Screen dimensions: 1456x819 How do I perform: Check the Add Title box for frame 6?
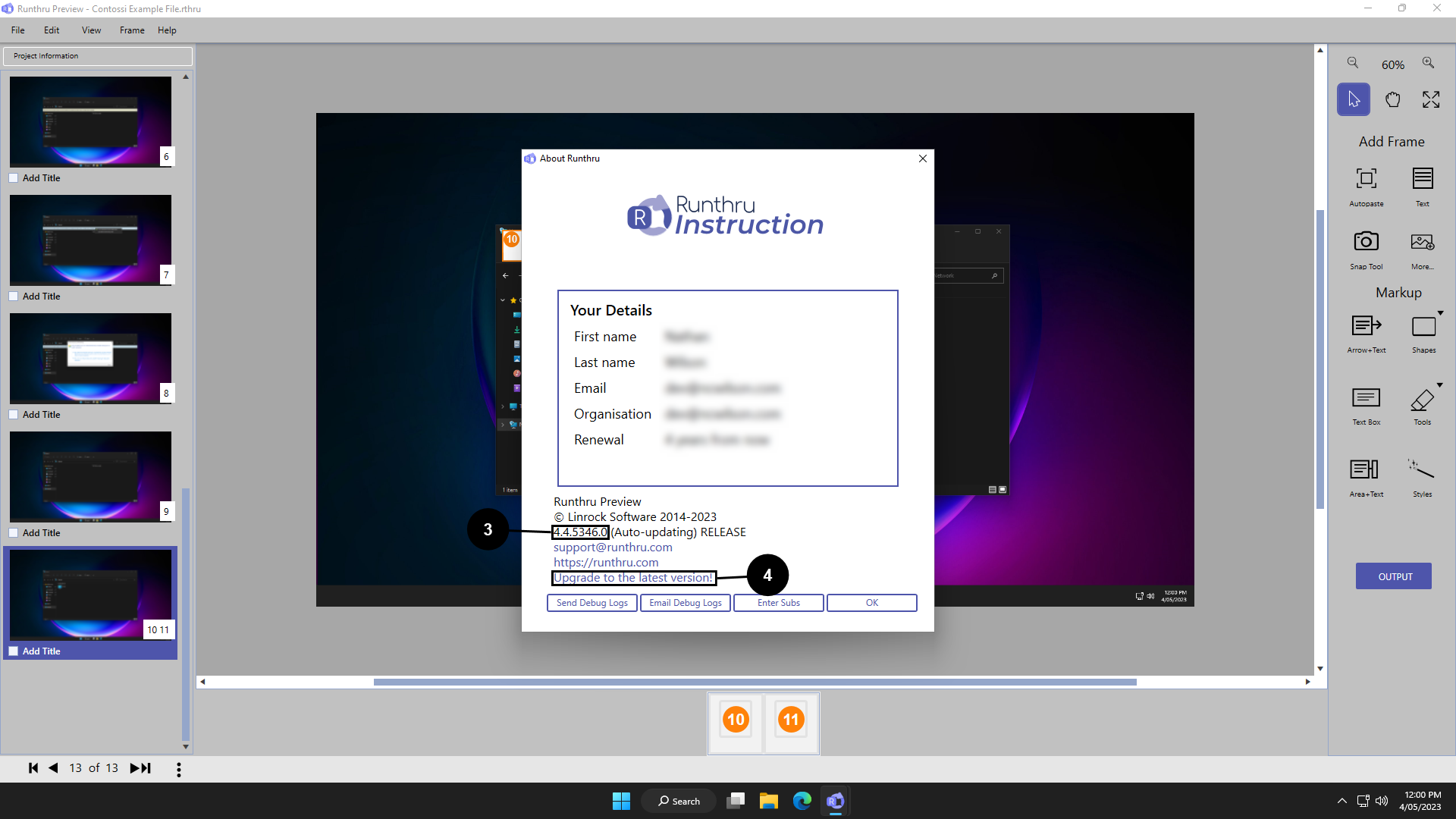click(14, 178)
